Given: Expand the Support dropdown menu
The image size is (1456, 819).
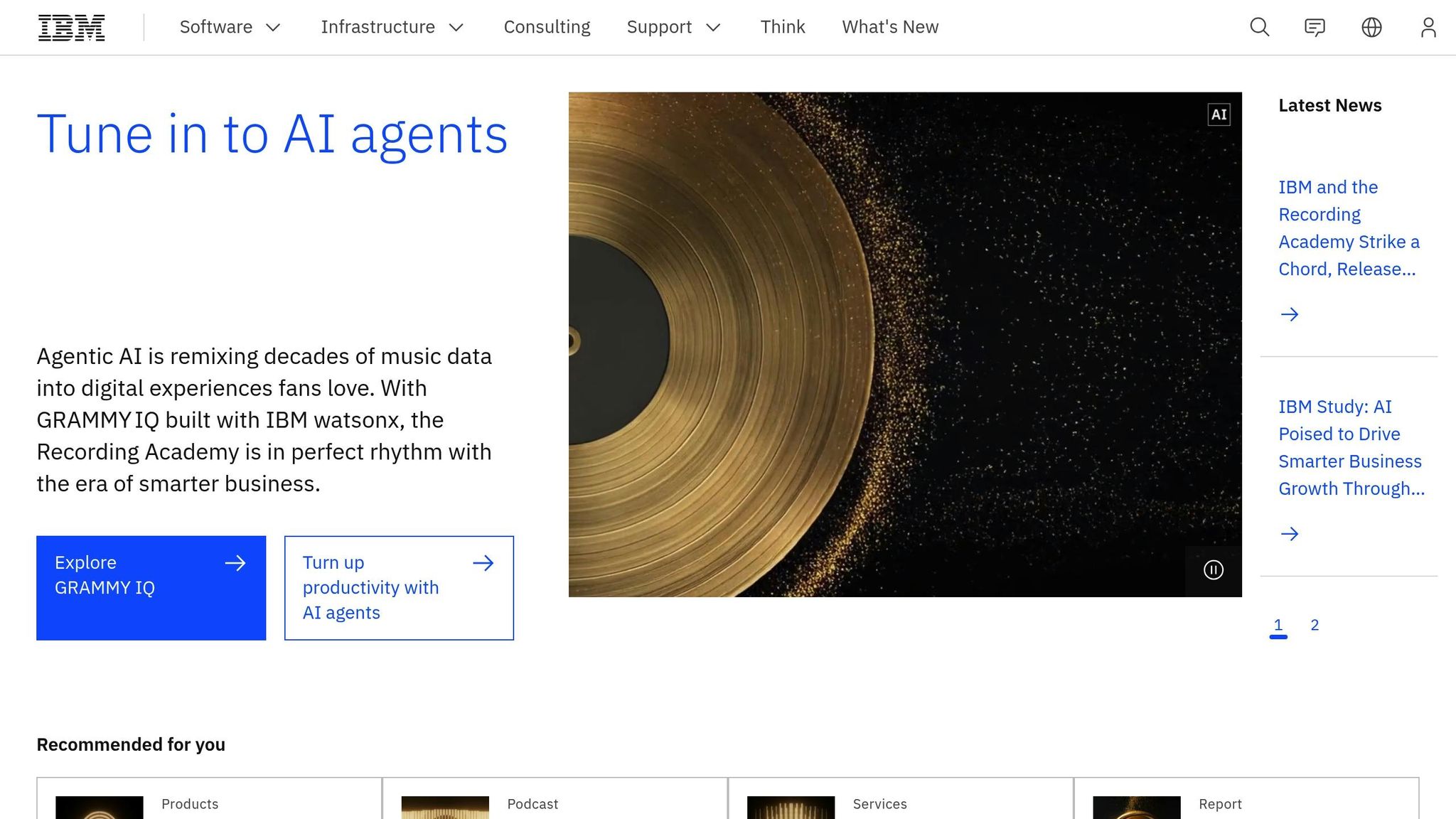Looking at the screenshot, I should [x=673, y=27].
